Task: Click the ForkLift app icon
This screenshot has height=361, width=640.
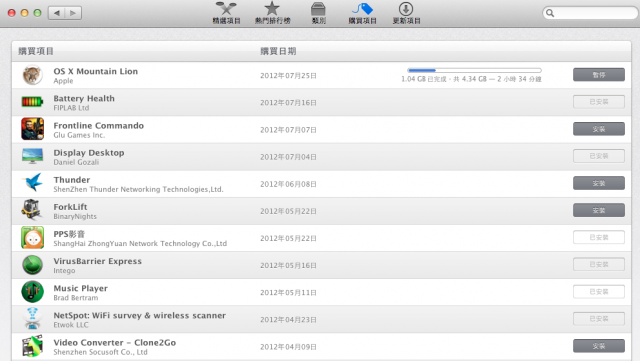Action: pos(32,210)
